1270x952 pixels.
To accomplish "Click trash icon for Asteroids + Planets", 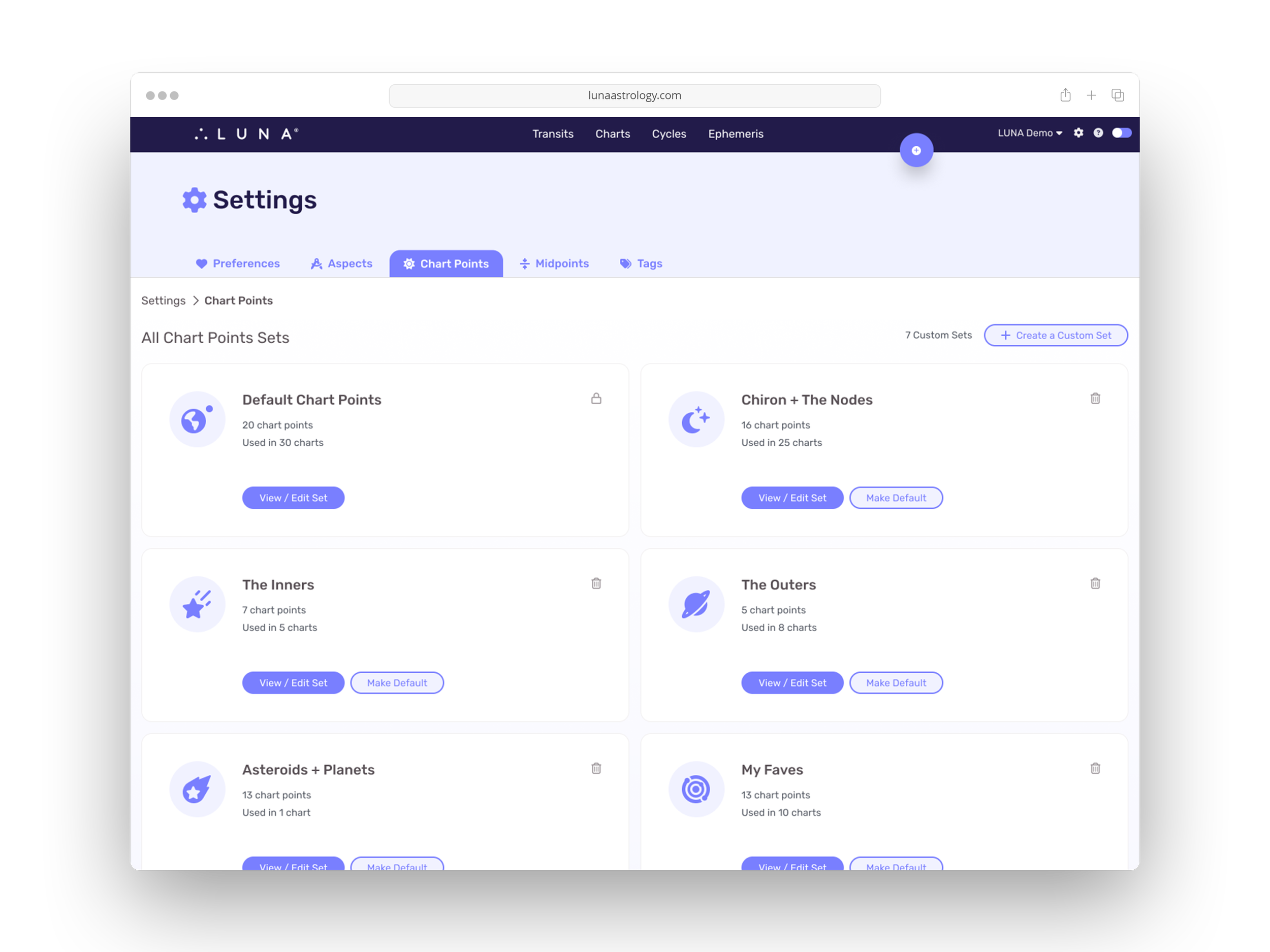I will (596, 768).
